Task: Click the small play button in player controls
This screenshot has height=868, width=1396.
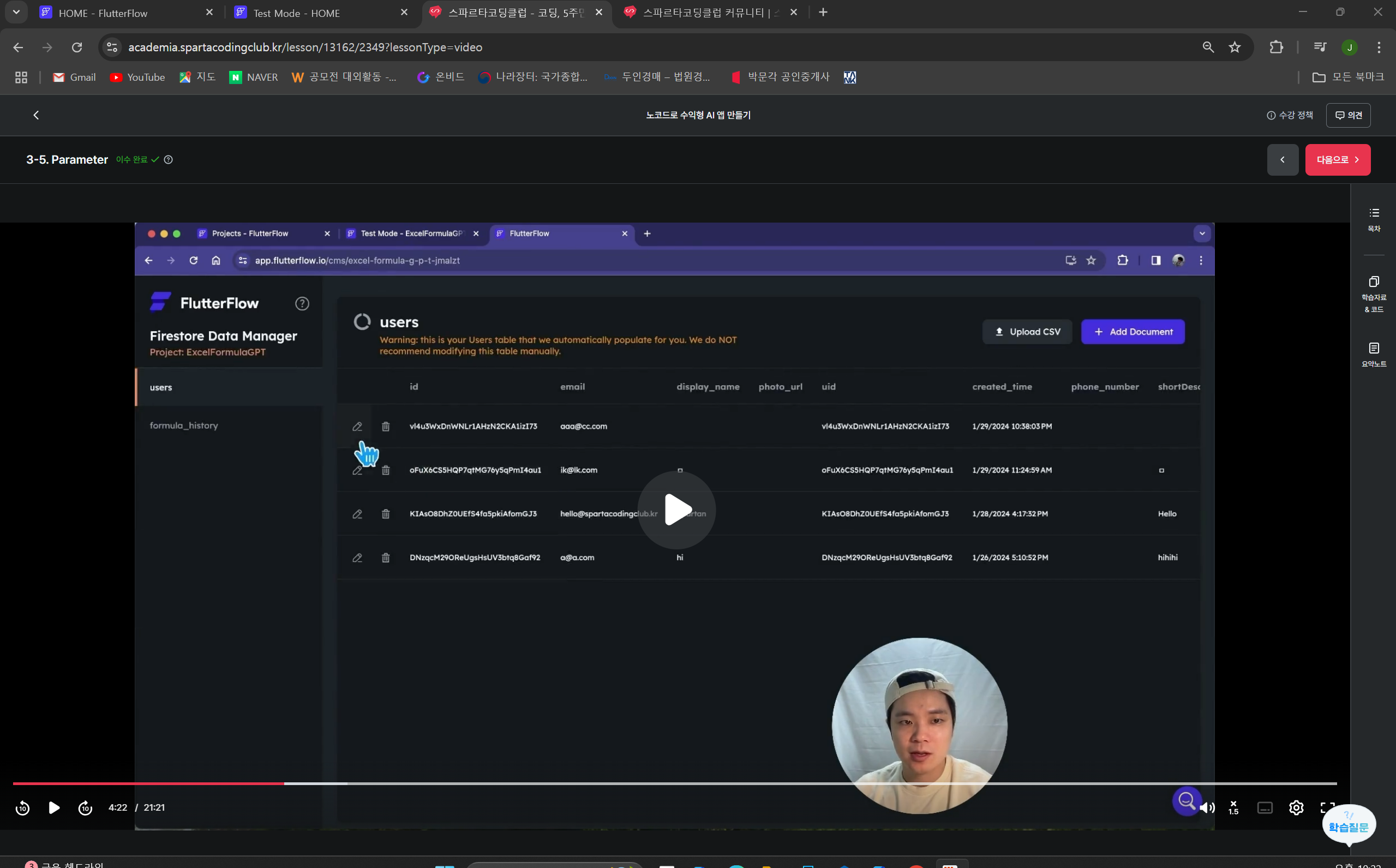Action: 54,808
